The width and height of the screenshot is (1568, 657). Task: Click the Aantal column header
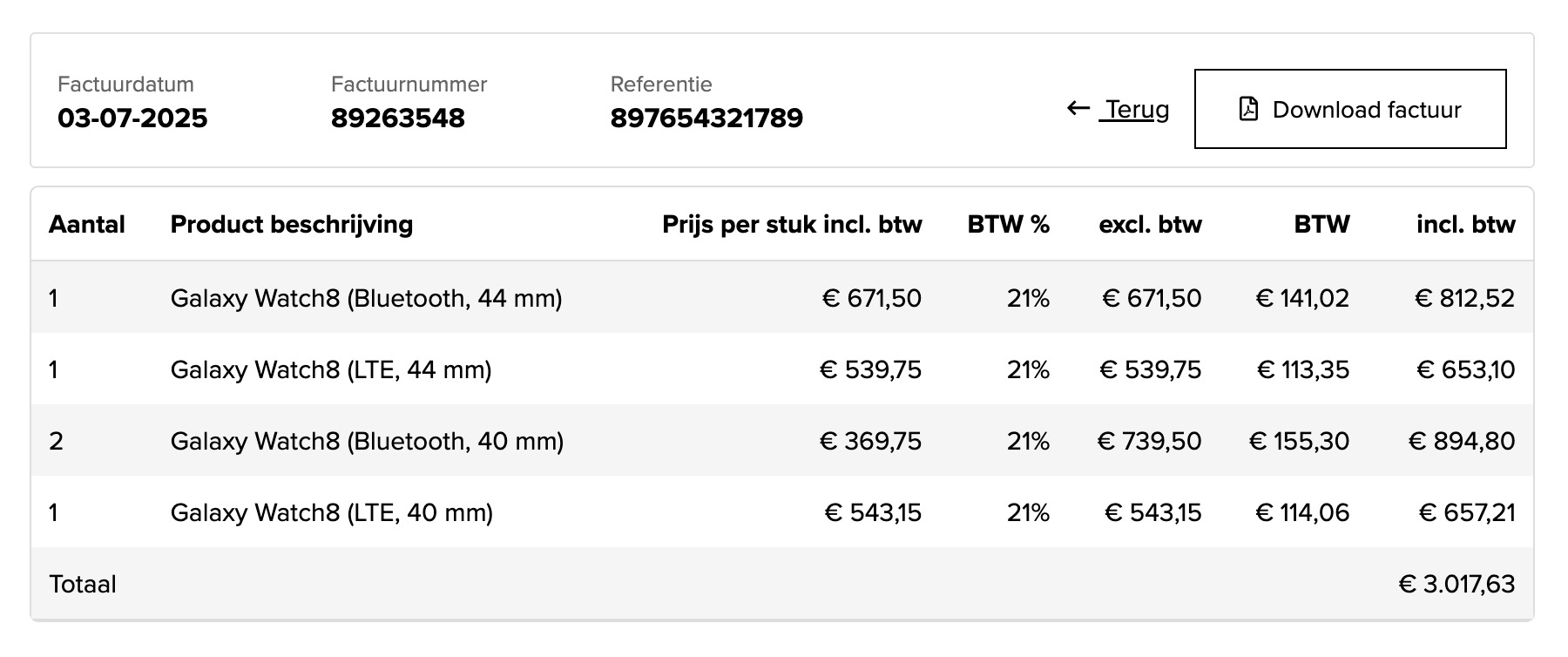point(87,224)
